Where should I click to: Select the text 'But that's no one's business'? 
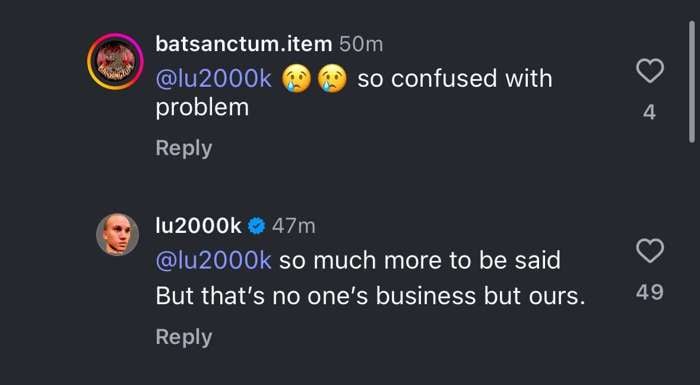(316, 296)
